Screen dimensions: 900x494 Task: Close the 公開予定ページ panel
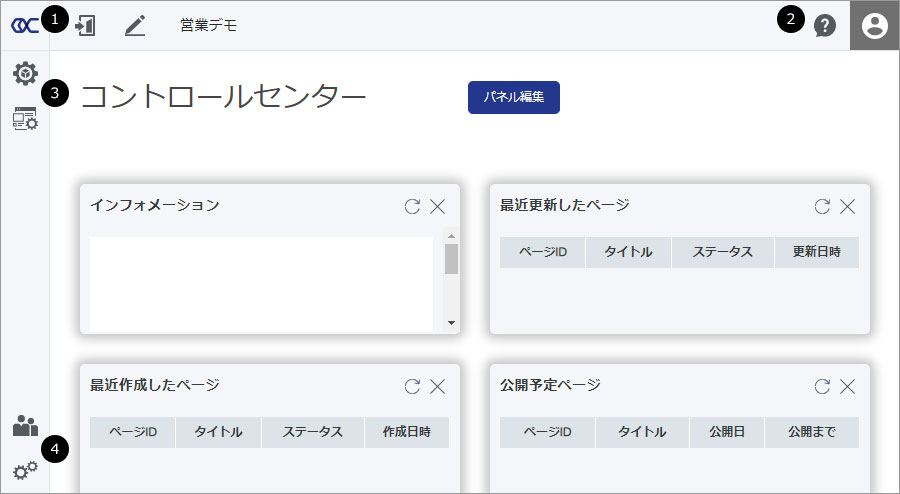(x=847, y=386)
